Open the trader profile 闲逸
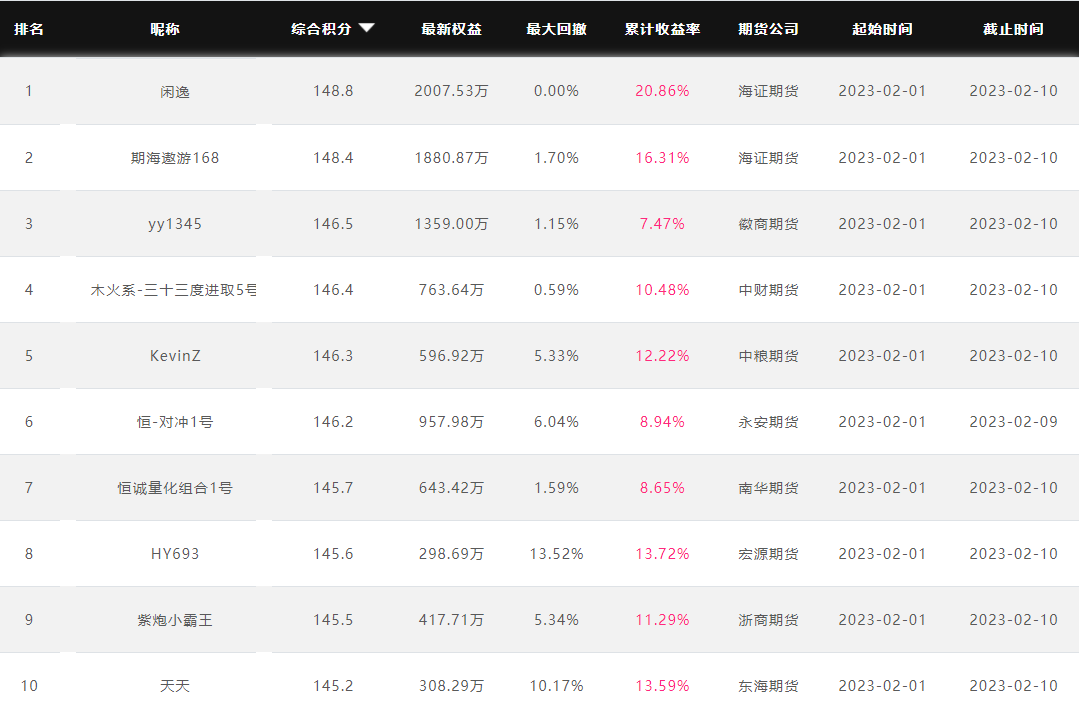The image size is (1079, 718). point(175,91)
